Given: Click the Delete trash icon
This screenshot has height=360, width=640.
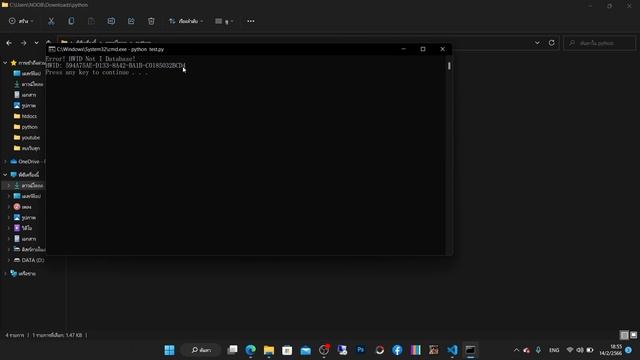Looking at the screenshot, I should pyautogui.click(x=151, y=21).
